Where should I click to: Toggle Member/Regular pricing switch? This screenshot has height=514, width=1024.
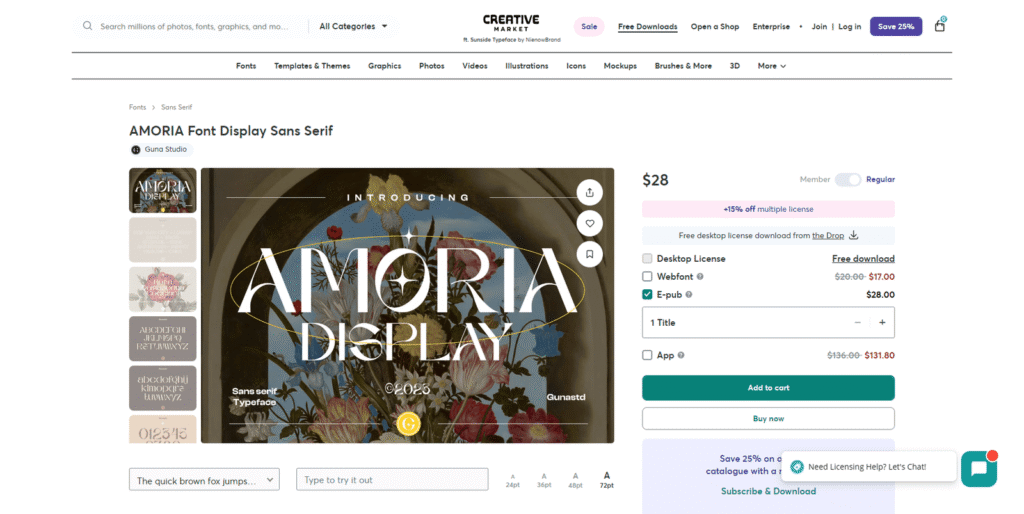click(848, 180)
